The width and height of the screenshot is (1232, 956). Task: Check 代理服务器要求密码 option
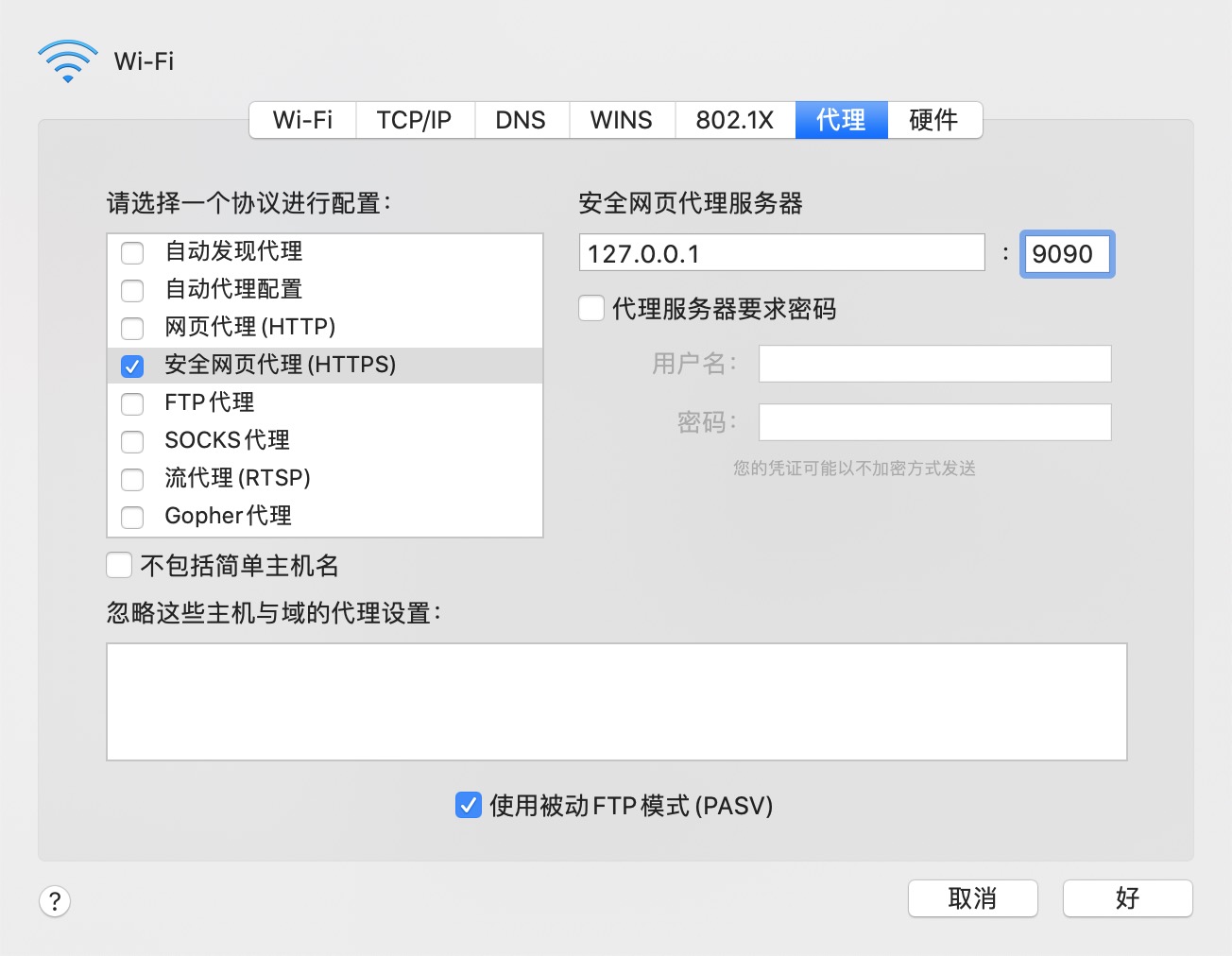(591, 308)
